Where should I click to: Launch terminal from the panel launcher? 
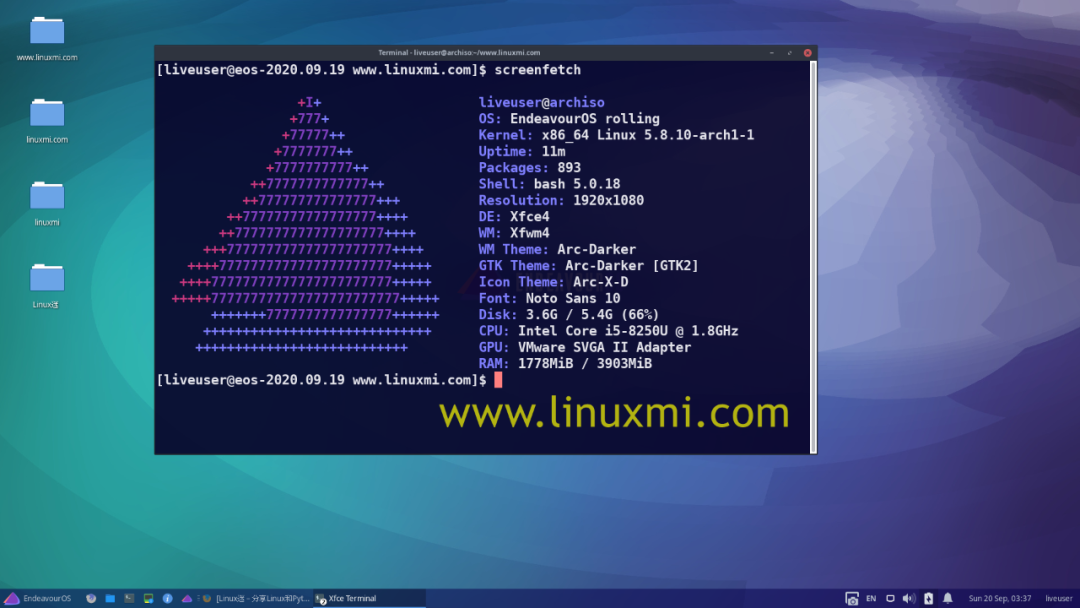(129, 598)
